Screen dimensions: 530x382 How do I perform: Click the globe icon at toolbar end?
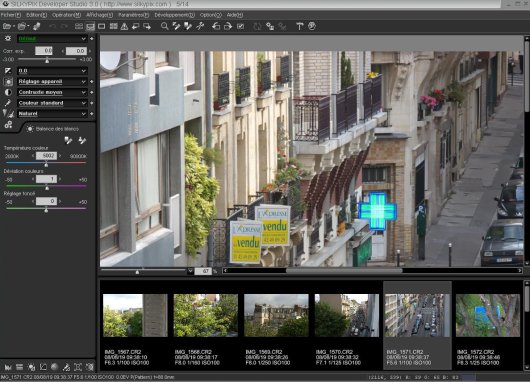point(312,26)
